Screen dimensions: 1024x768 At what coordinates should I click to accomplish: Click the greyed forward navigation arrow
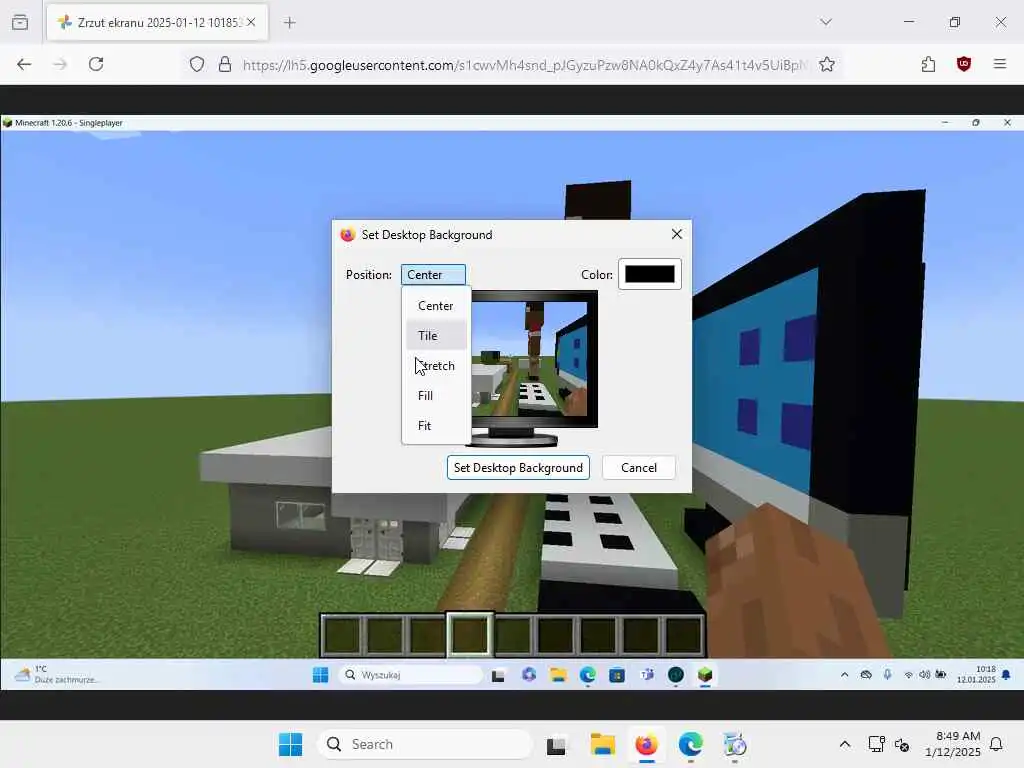click(60, 64)
